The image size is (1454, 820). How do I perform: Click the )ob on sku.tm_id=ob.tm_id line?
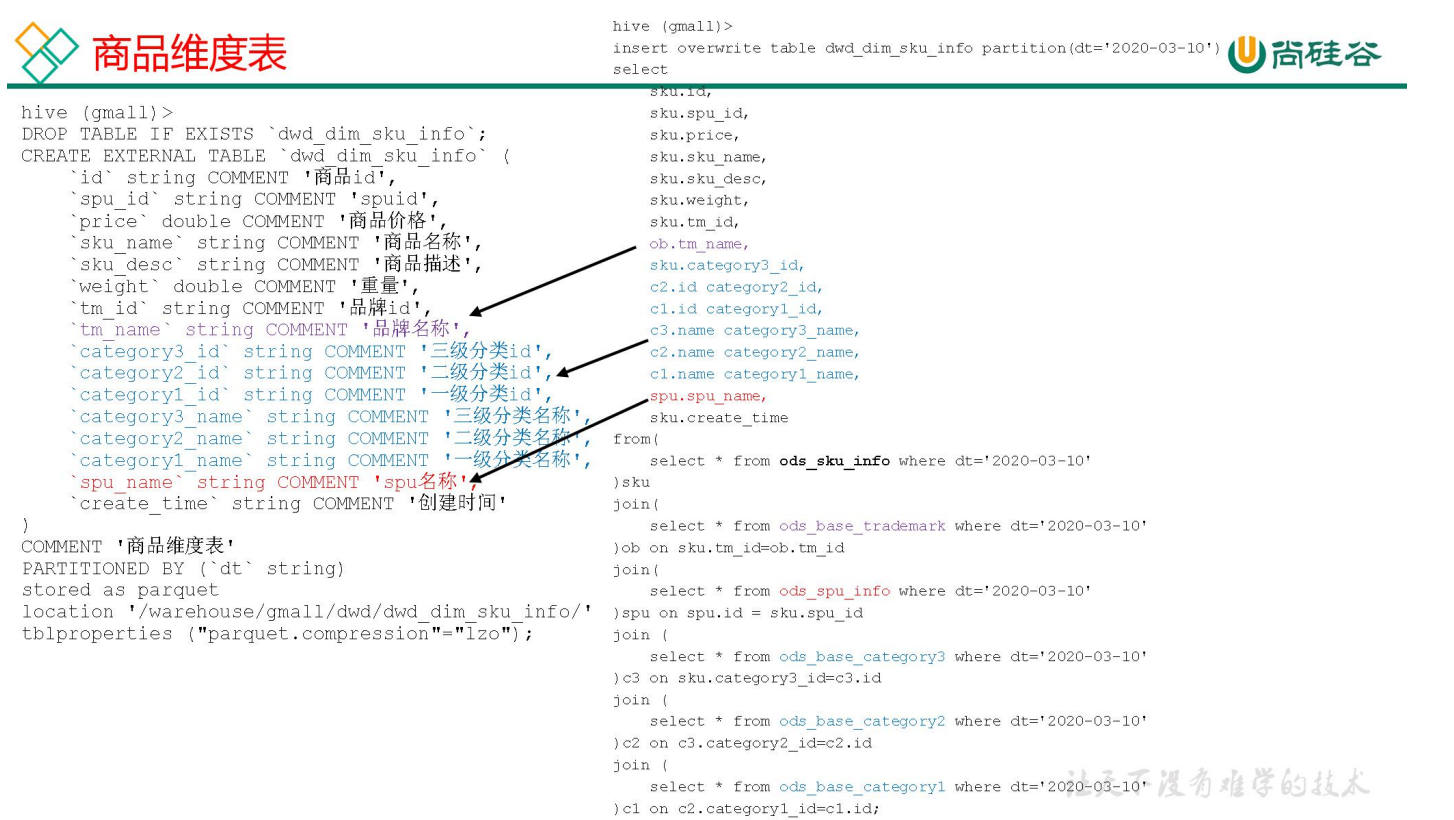click(729, 548)
